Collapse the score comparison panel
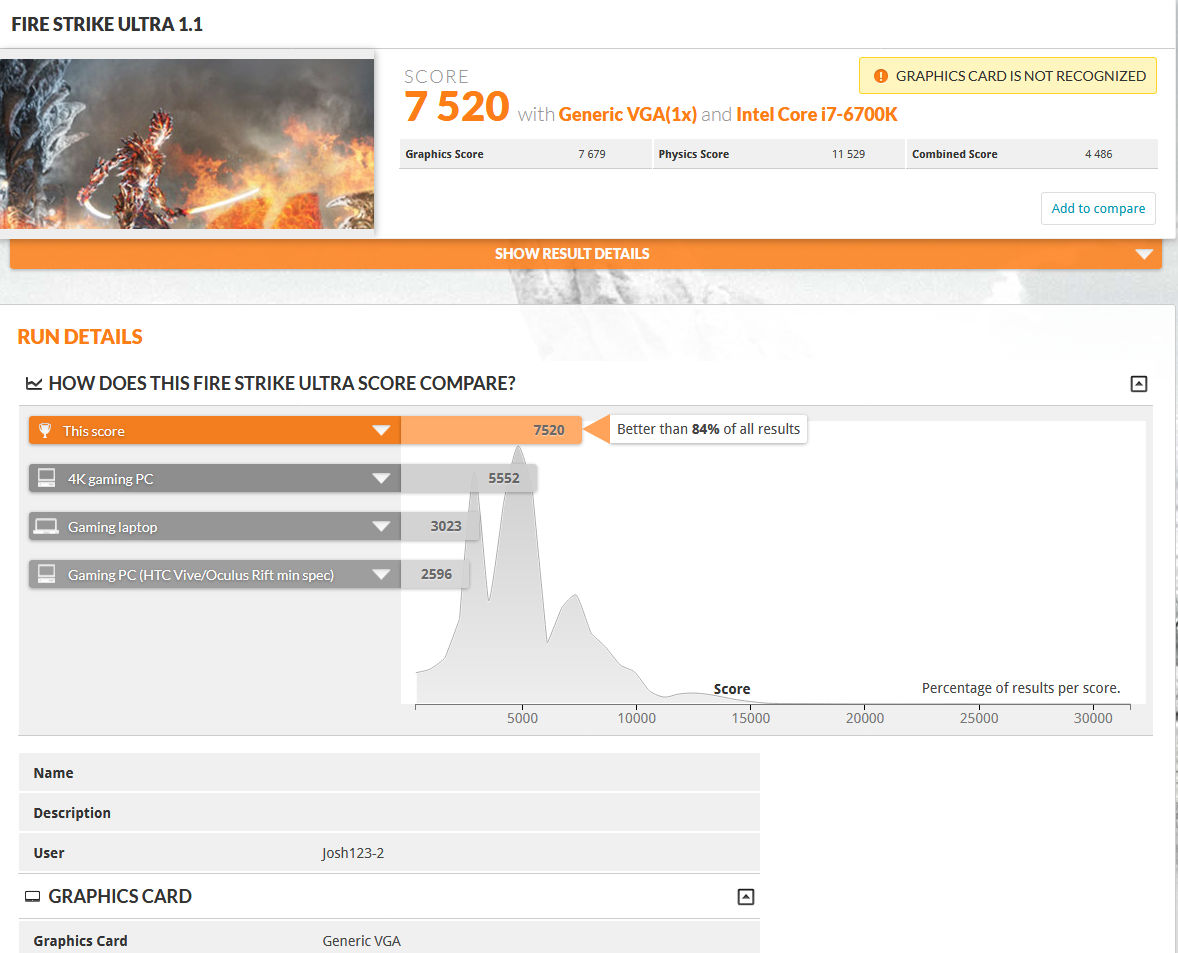 tap(1138, 383)
